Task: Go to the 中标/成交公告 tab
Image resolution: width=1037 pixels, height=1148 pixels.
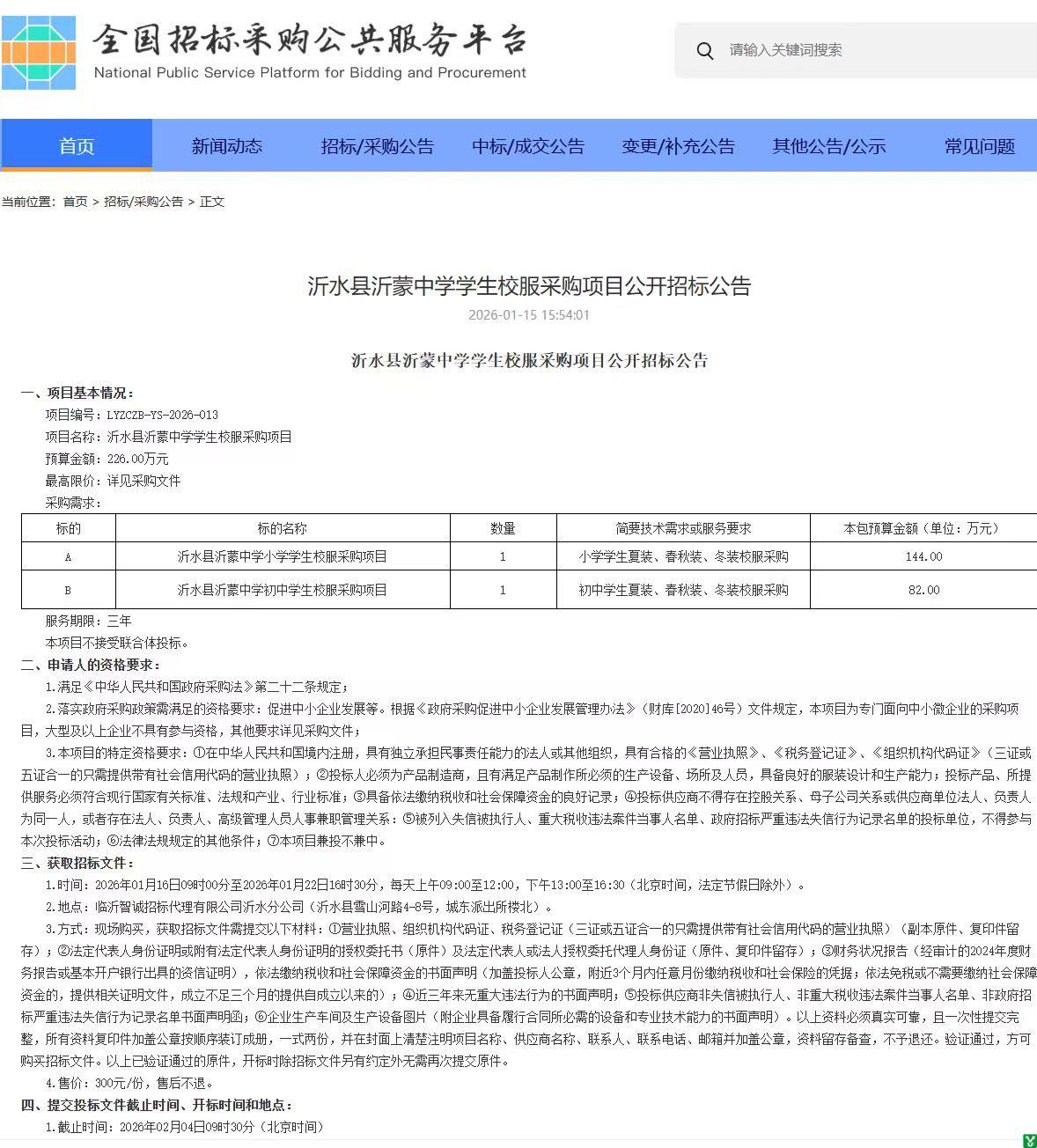Action: 528,146
